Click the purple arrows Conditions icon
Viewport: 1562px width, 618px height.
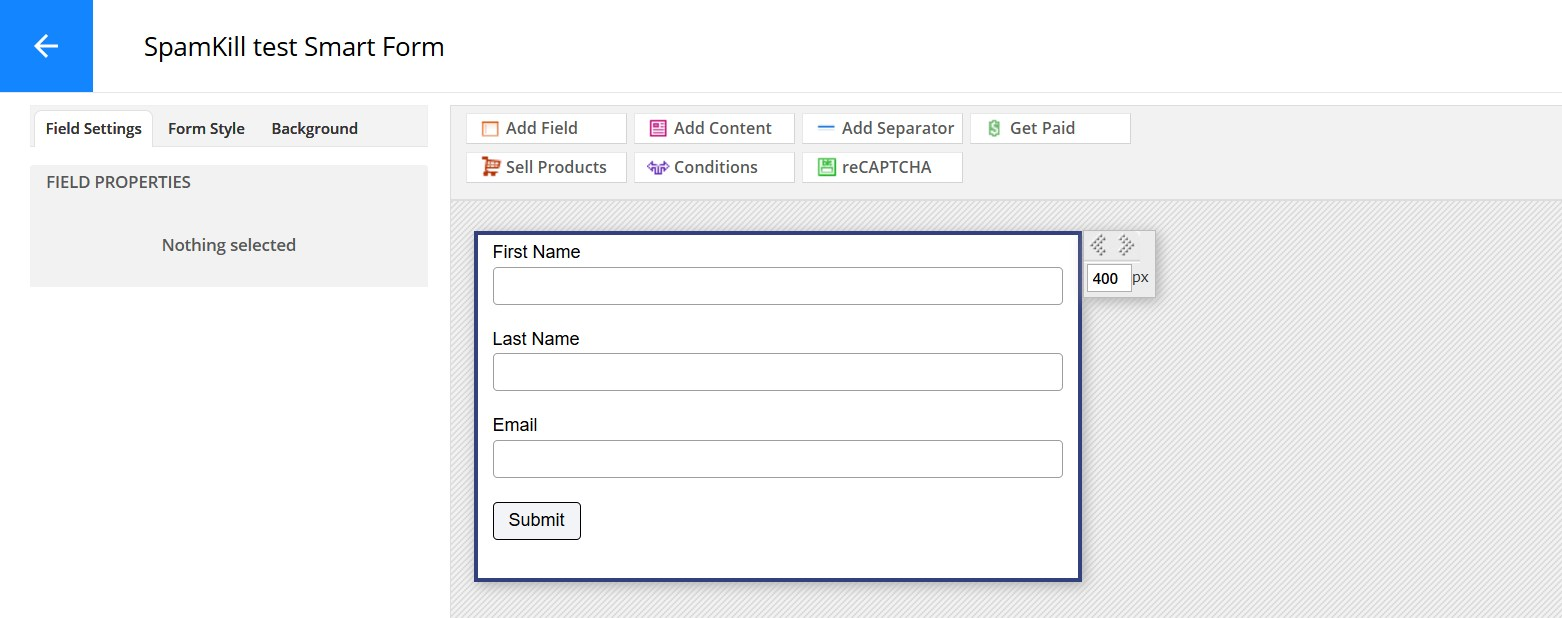[657, 167]
